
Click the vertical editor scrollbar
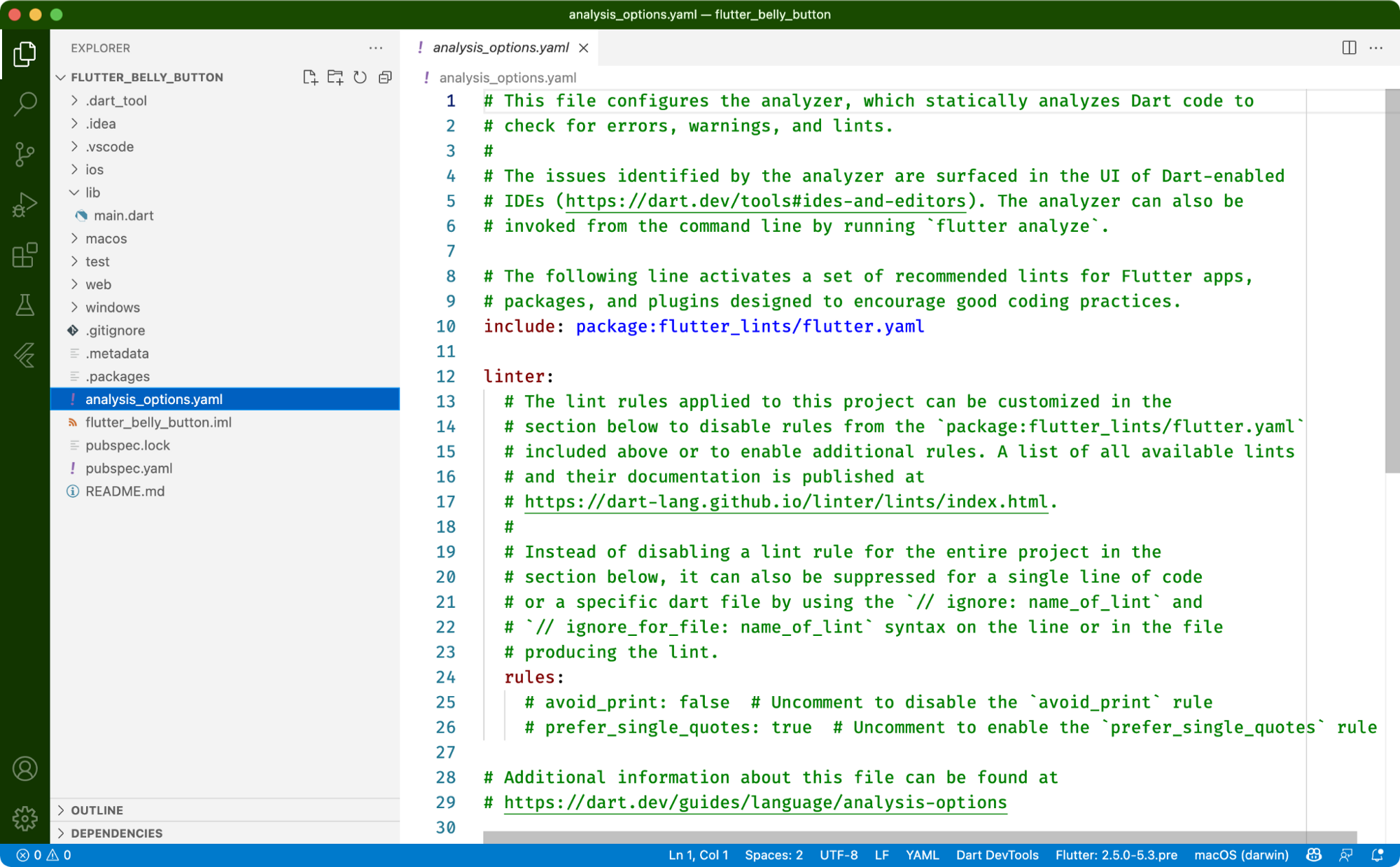point(1392,280)
